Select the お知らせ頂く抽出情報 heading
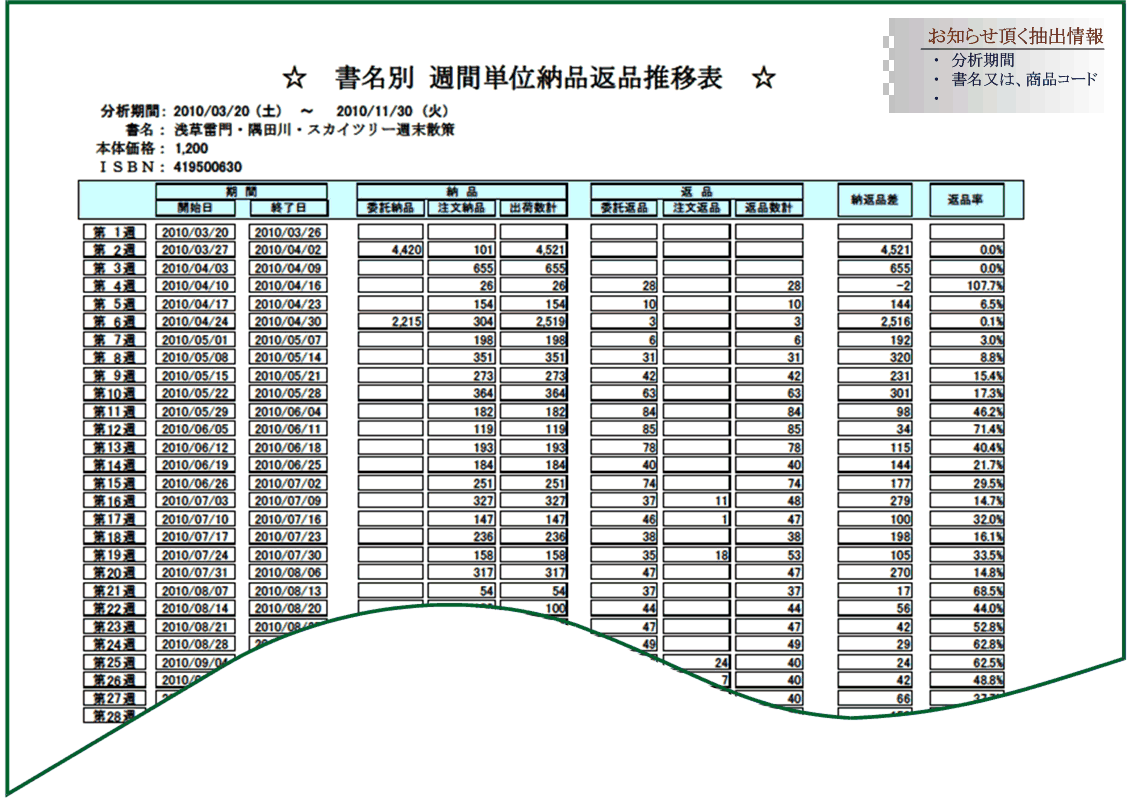1131x802 pixels. point(1015,36)
